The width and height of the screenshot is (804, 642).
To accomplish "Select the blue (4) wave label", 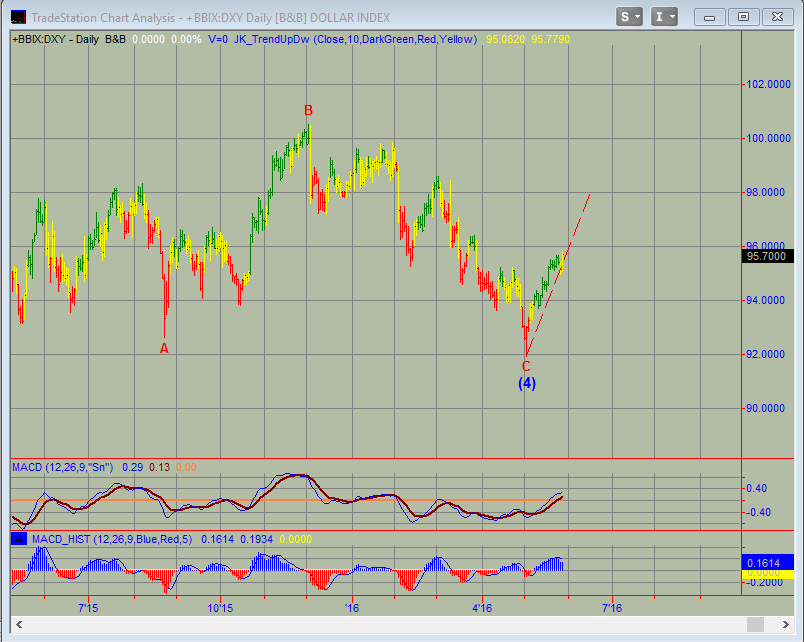I will point(527,384).
